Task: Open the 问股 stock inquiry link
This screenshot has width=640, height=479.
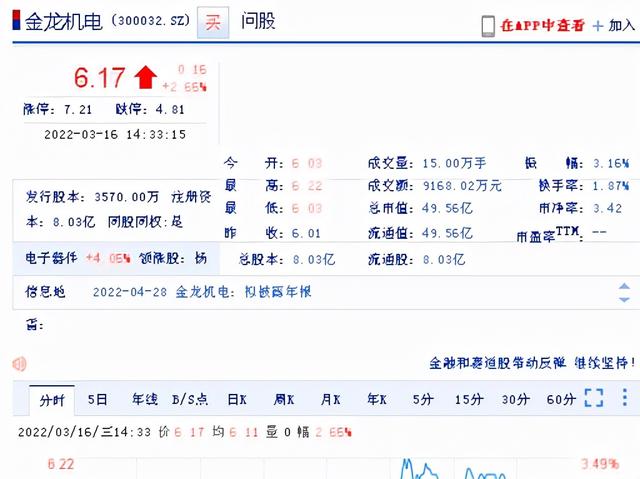Action: 258,21
